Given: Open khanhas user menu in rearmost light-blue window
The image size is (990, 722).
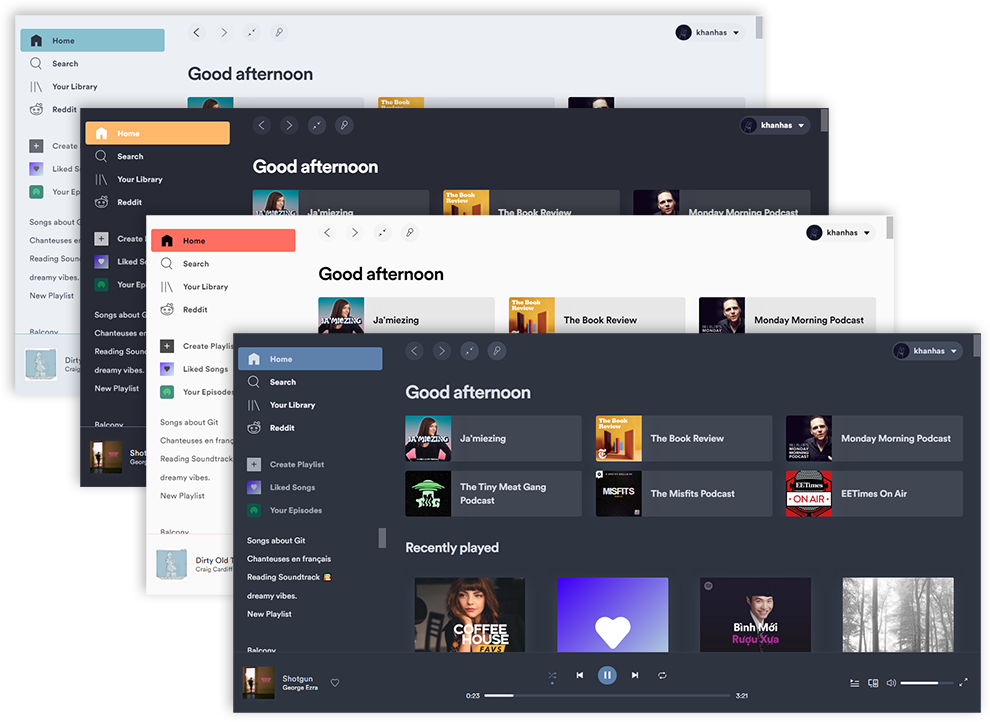Looking at the screenshot, I should pos(710,32).
